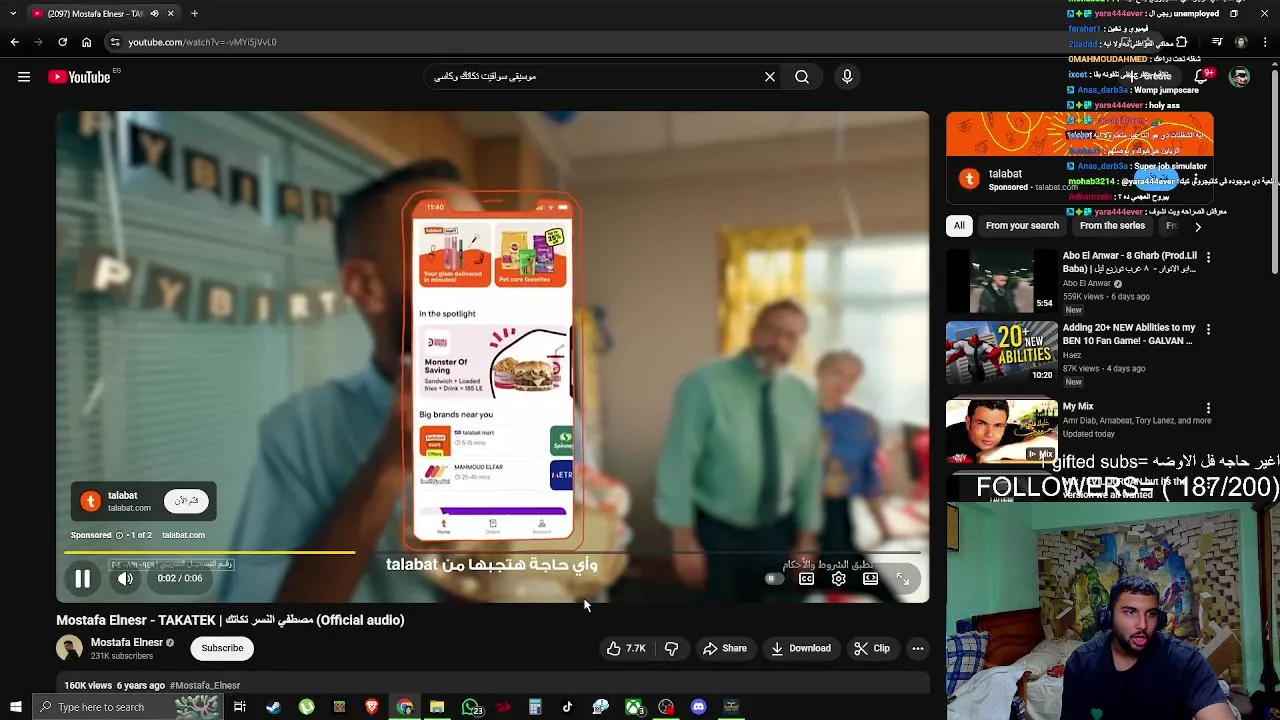The width and height of the screenshot is (1280, 720).
Task: Run the search with the magnifier button
Action: click(x=802, y=77)
